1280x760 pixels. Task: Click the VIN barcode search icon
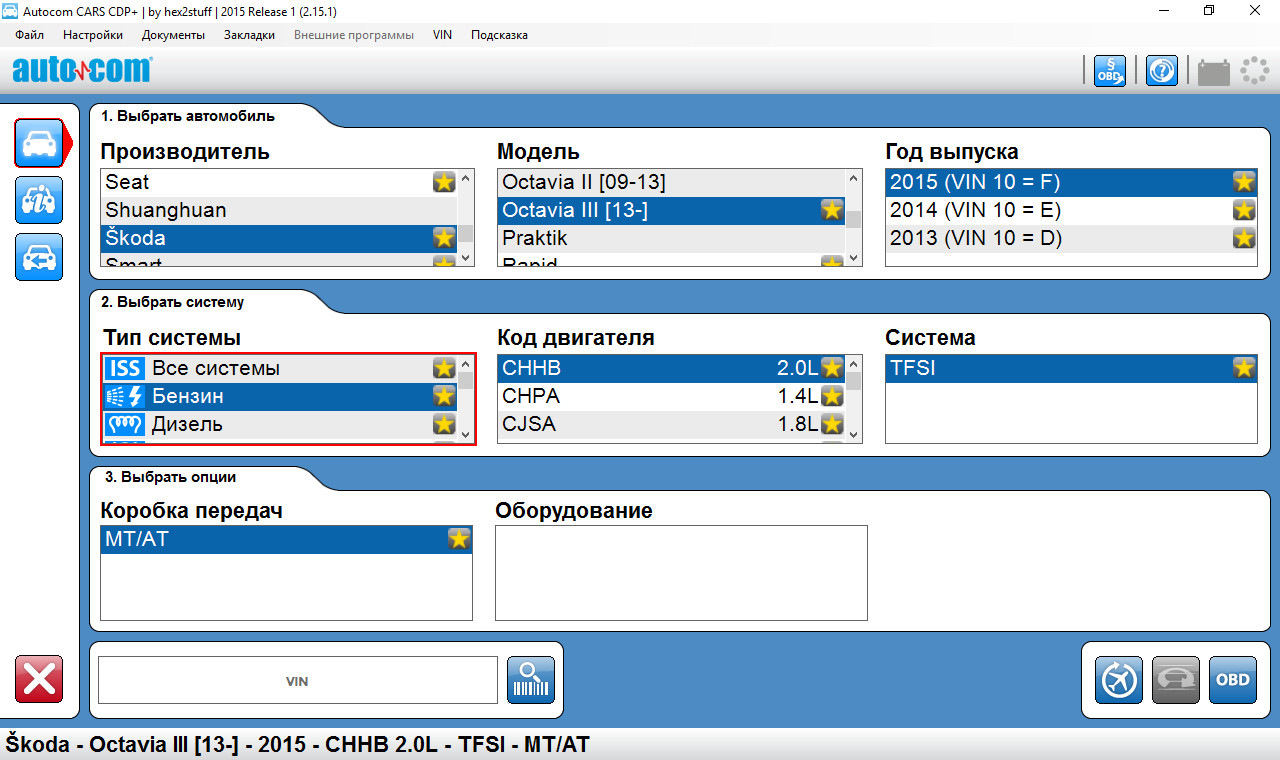[x=531, y=680]
